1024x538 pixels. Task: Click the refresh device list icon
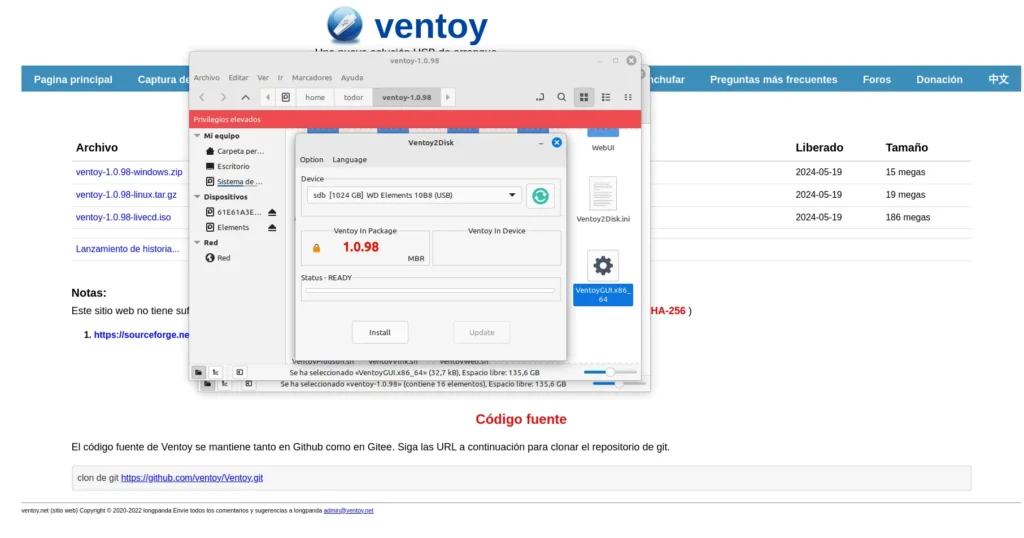coord(540,196)
